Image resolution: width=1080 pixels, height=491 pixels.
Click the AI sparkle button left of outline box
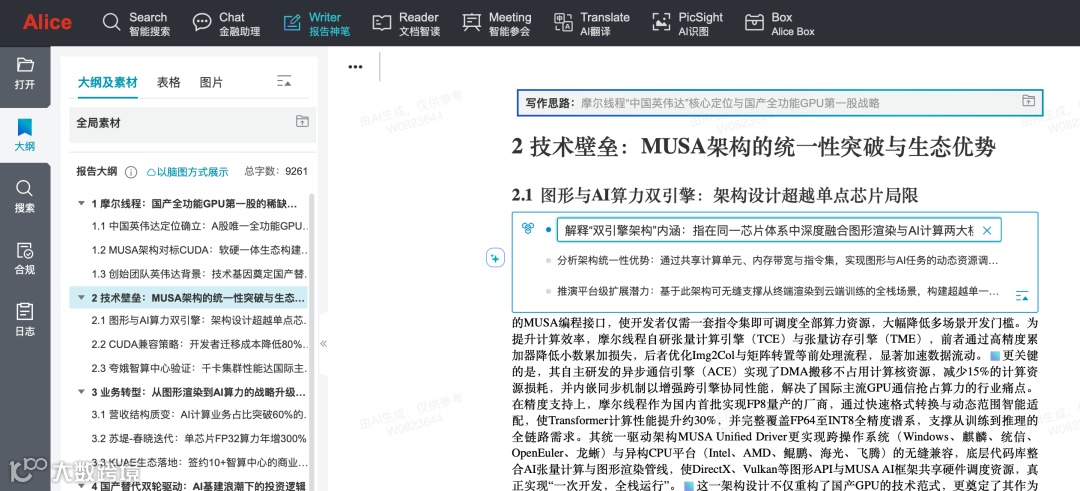point(495,258)
